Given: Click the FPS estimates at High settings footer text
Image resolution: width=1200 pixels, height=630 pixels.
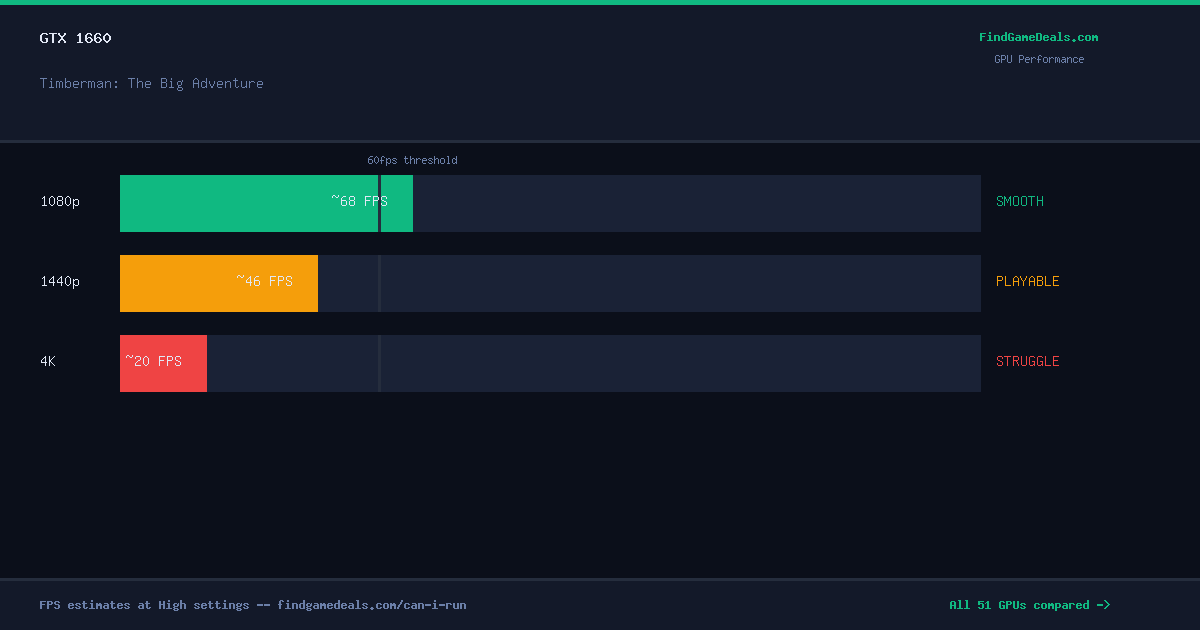Looking at the screenshot, I should 253,605.
